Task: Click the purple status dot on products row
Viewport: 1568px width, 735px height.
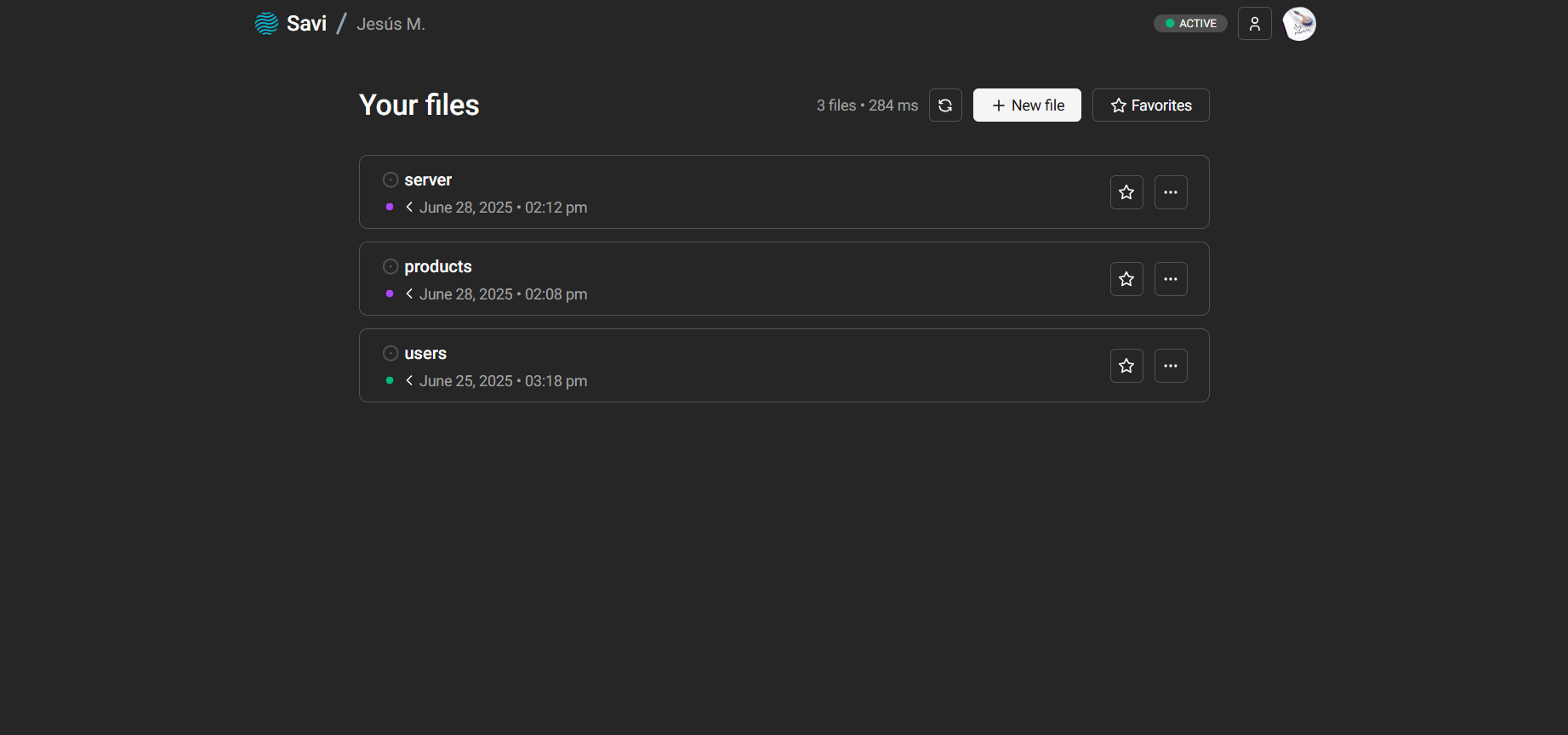Action: tap(390, 293)
